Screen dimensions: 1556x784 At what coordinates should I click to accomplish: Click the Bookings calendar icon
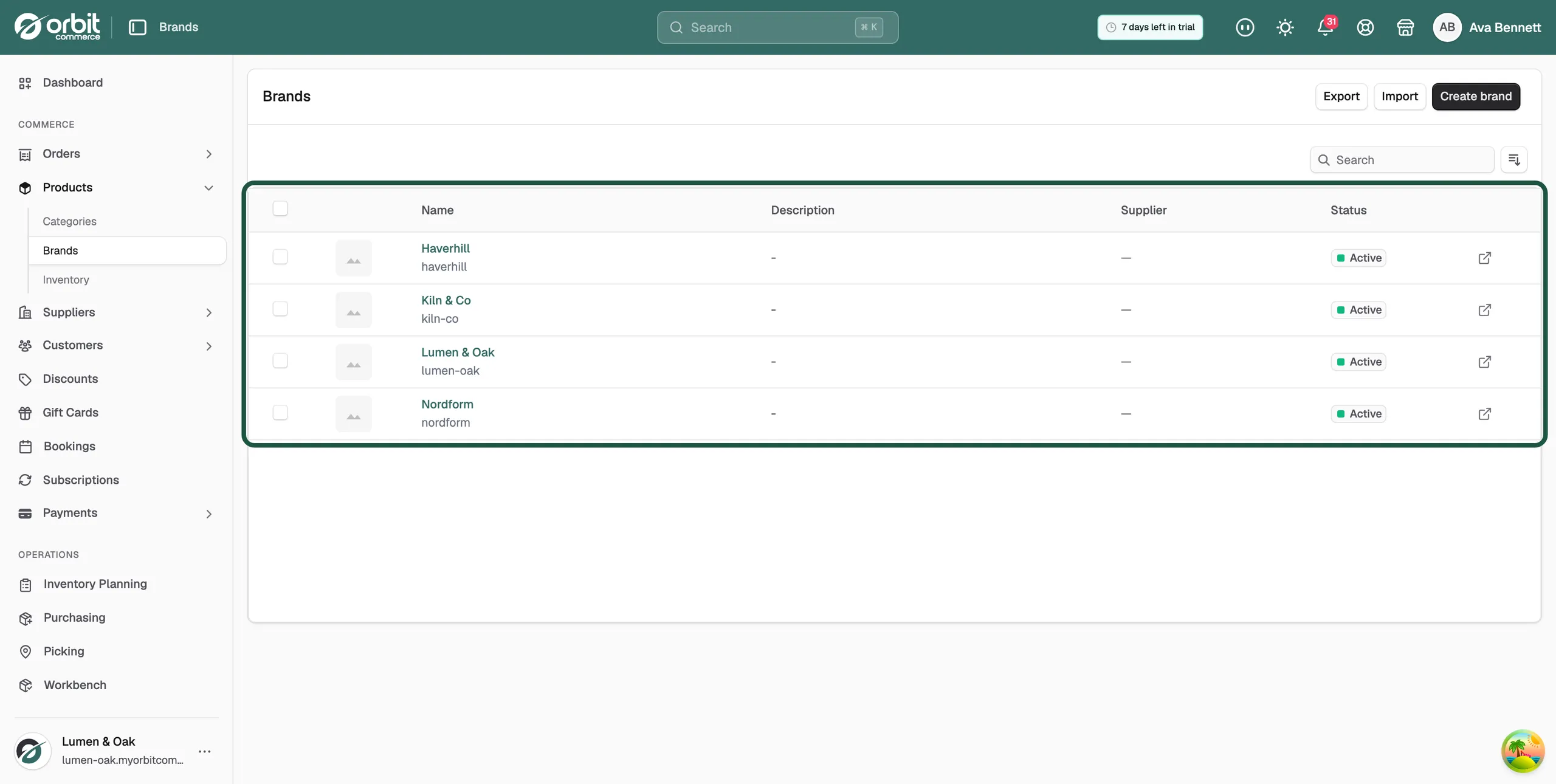(26, 447)
